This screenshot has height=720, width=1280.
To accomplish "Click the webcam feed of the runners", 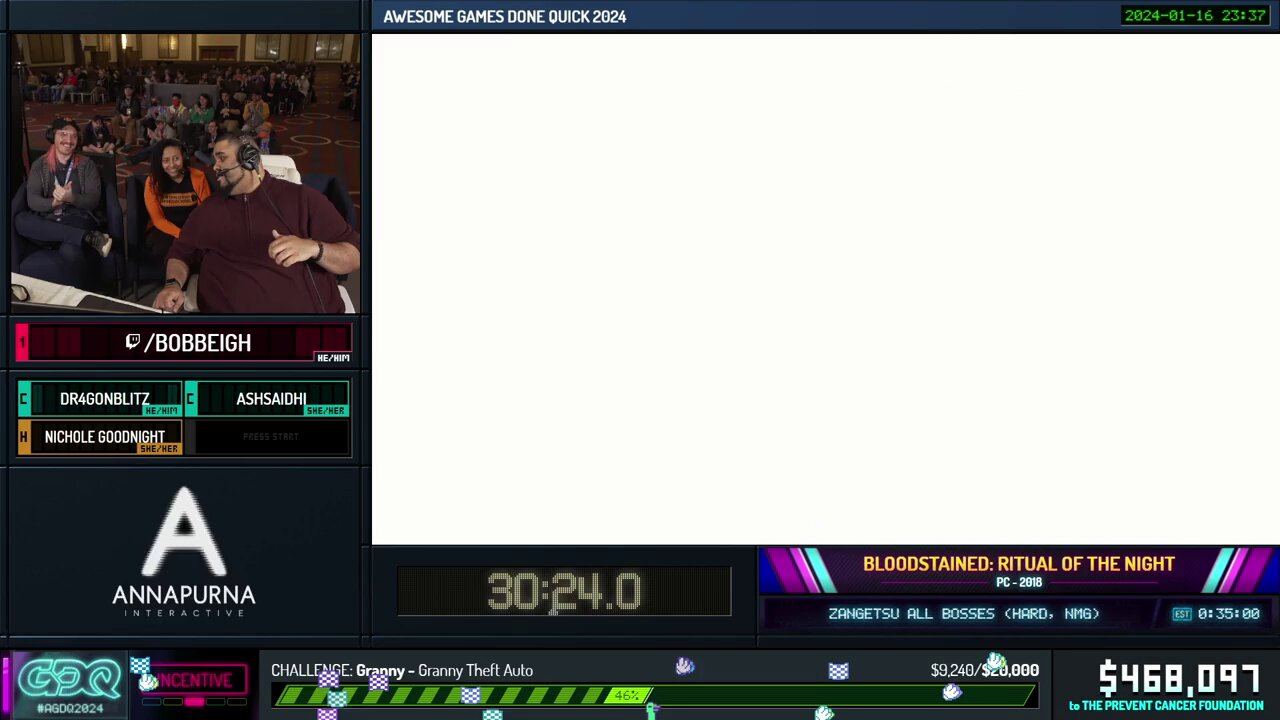I will [185, 173].
